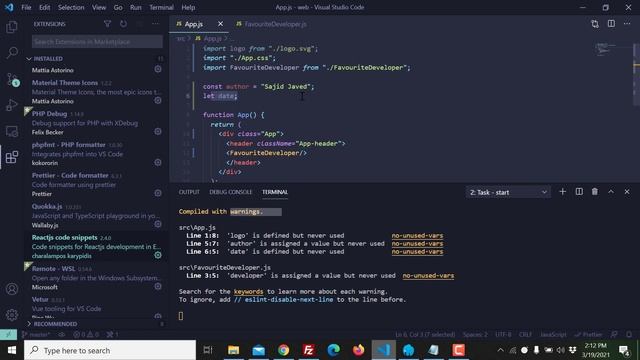
Task: Select the Reactjs code snippets extension
Action: tap(96, 247)
